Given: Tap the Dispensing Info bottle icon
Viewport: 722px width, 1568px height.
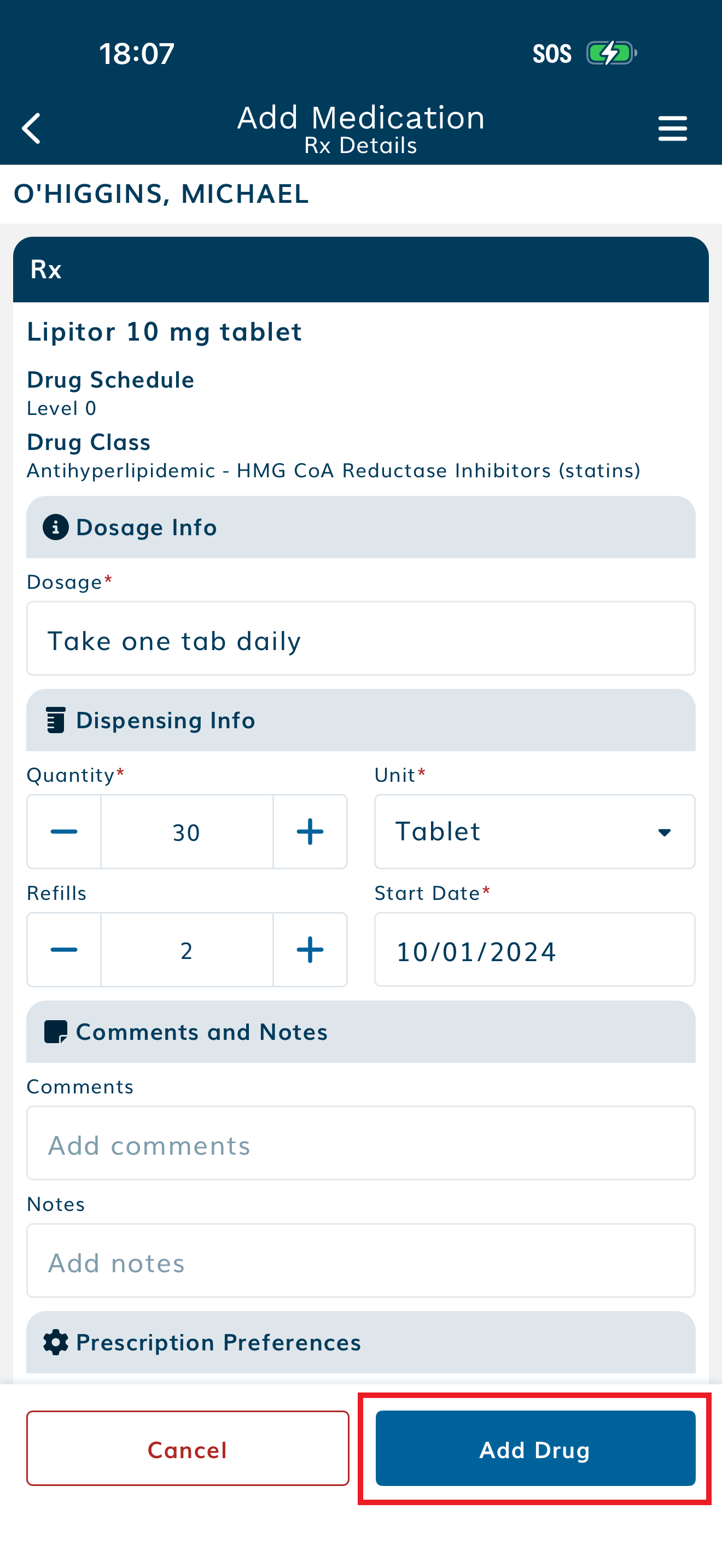Looking at the screenshot, I should 55,720.
